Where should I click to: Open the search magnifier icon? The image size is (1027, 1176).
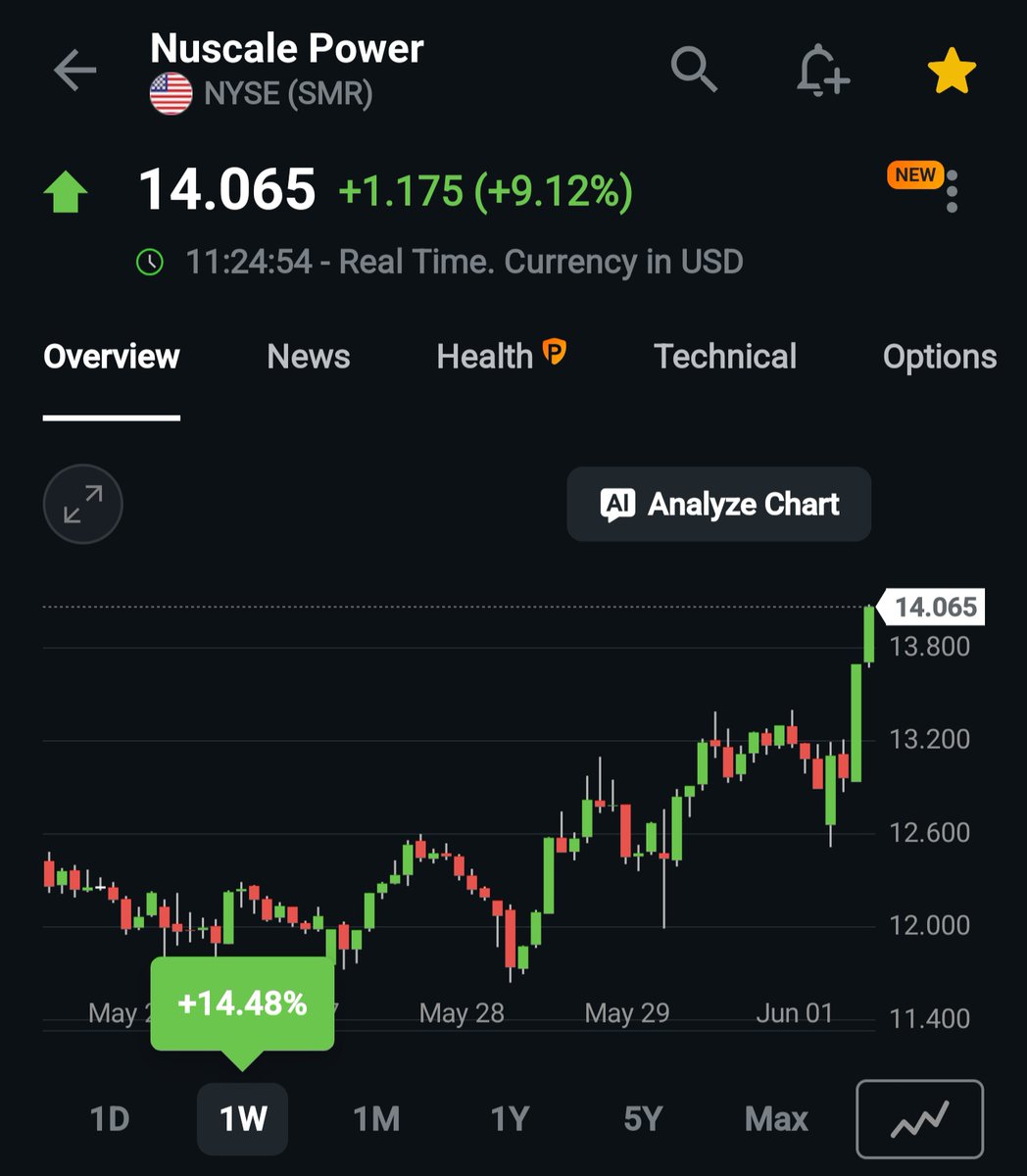point(695,70)
